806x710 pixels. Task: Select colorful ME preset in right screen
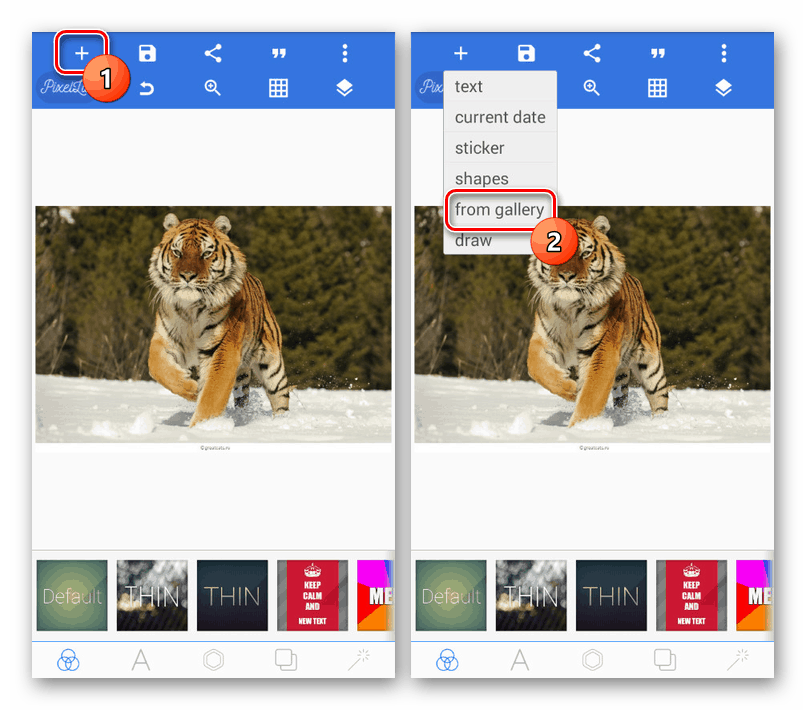(x=754, y=595)
